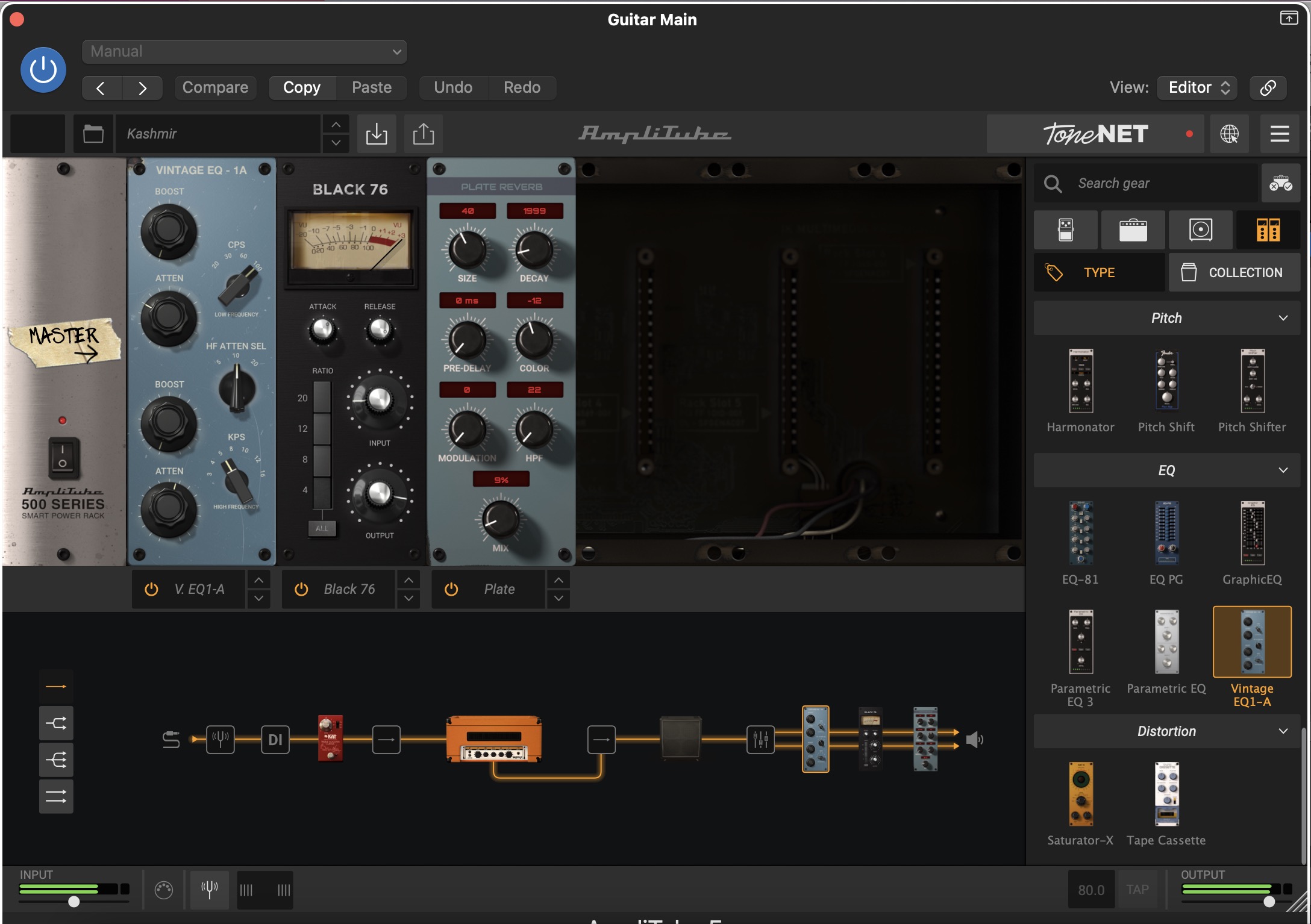
Task: Select the rack effects gear category
Action: point(1268,230)
